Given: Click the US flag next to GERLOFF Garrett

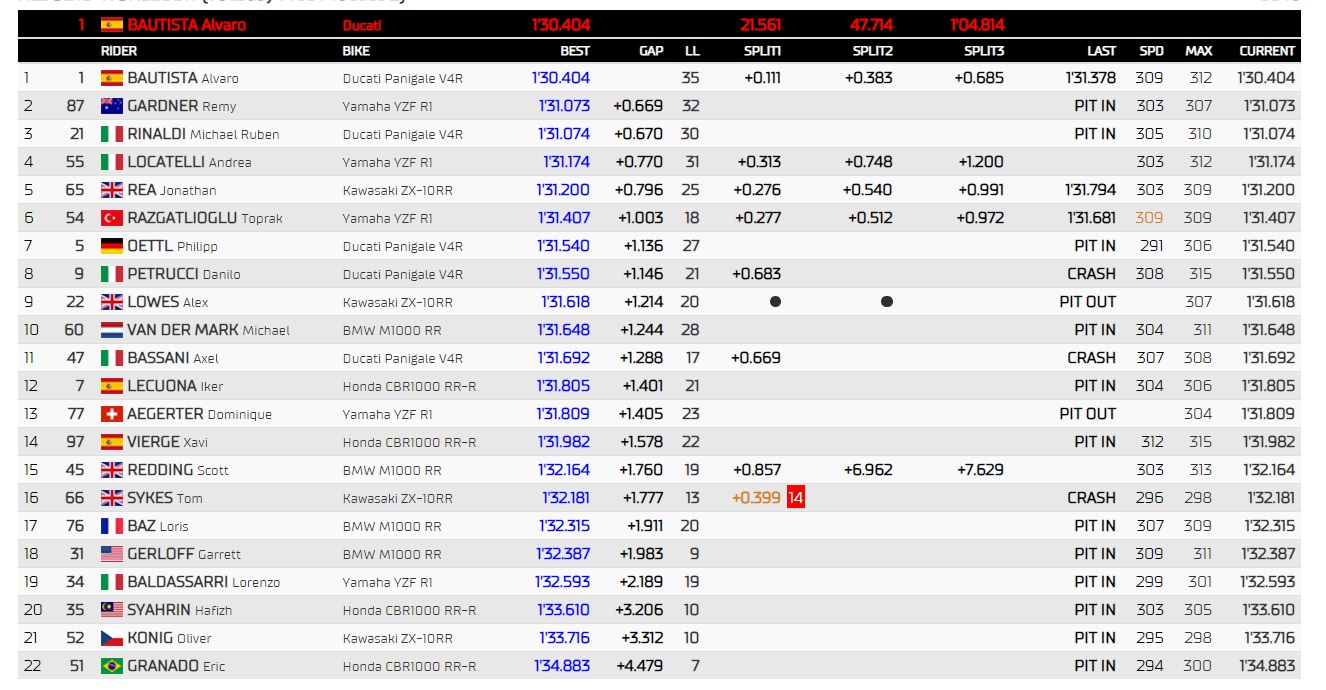Looking at the screenshot, I should (111, 554).
